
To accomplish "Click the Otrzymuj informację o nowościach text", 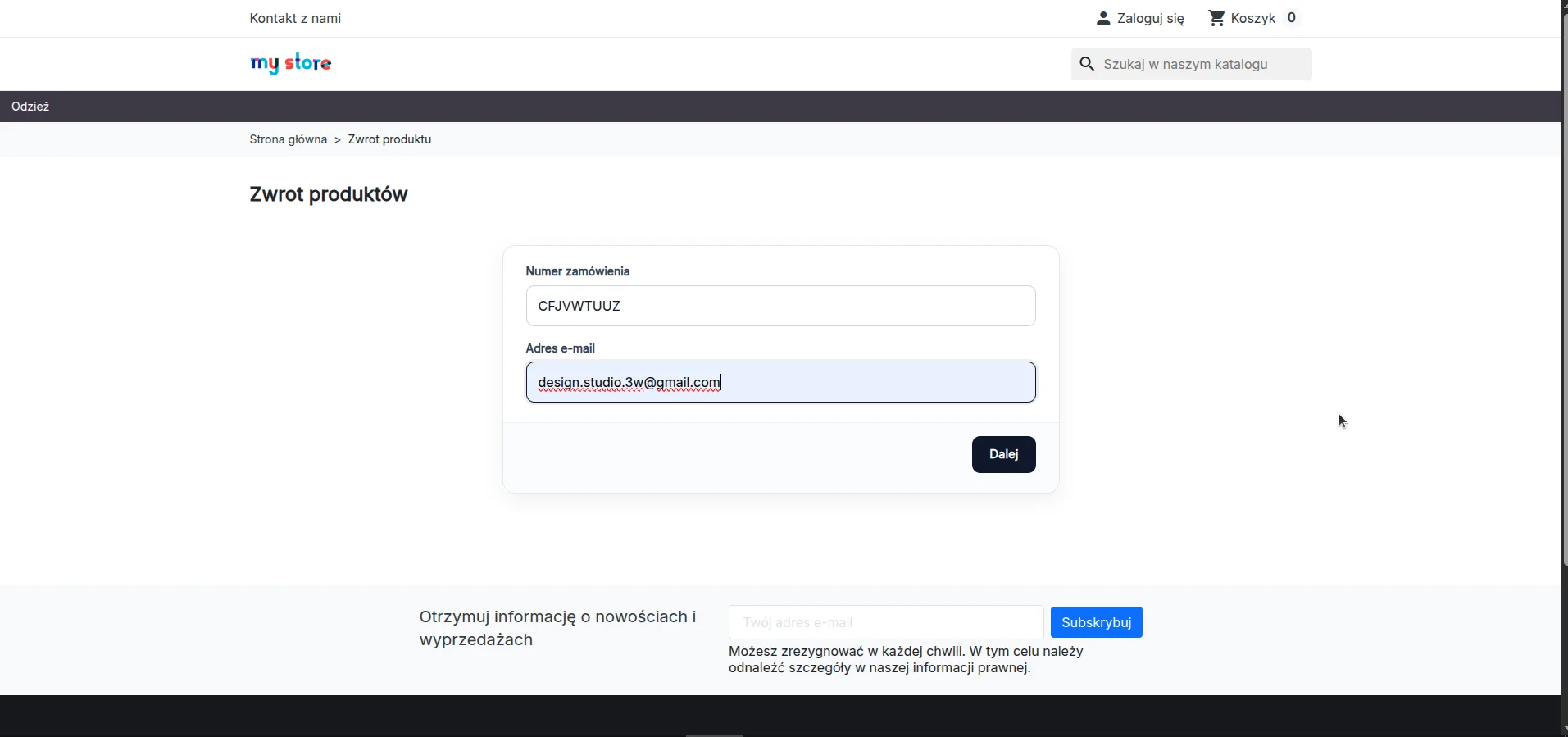I will 557,628.
